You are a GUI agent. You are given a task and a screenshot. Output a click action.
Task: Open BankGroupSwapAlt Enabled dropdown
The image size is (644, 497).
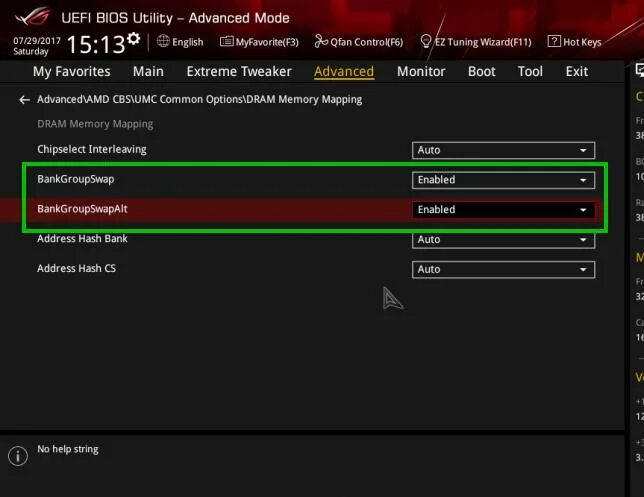[503, 209]
